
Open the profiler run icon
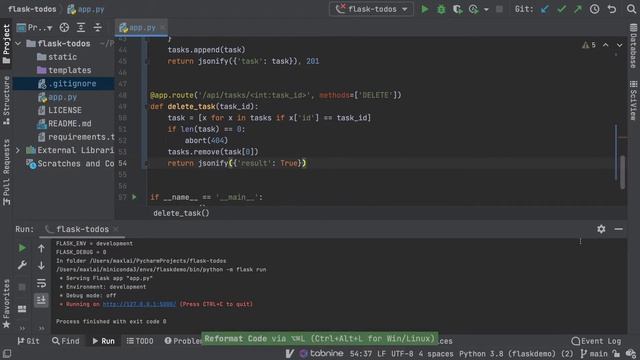[x=473, y=9]
